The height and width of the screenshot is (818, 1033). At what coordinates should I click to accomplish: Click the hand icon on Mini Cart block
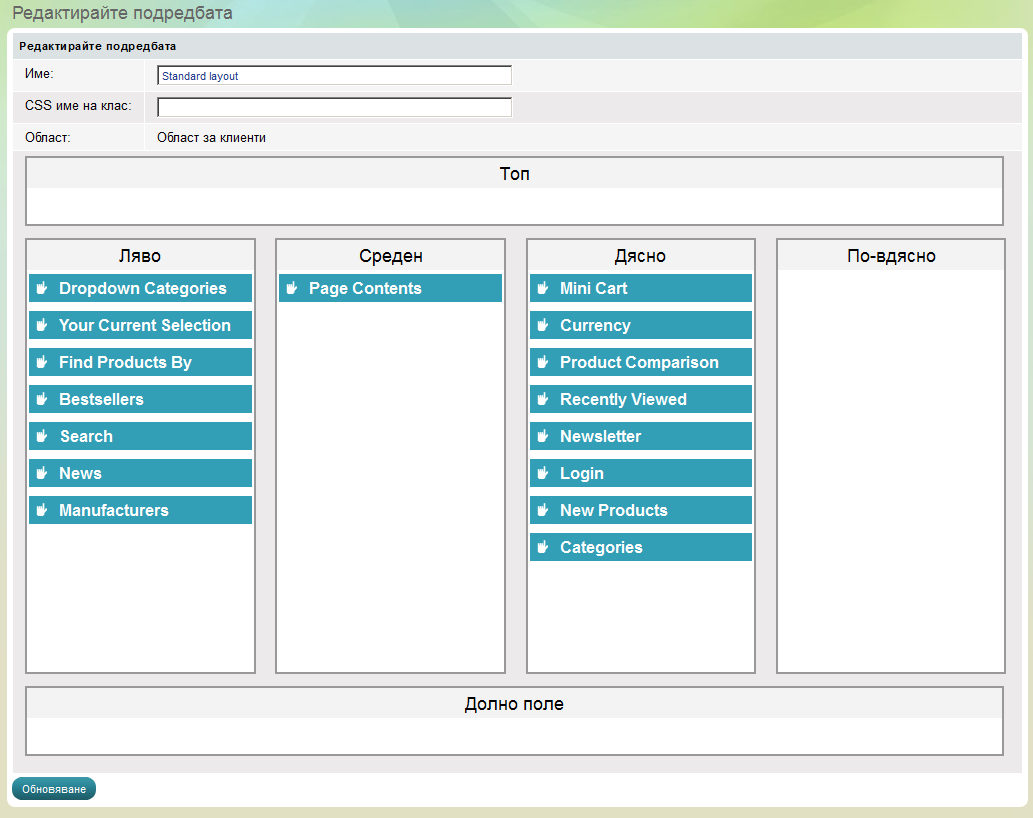coord(543,288)
